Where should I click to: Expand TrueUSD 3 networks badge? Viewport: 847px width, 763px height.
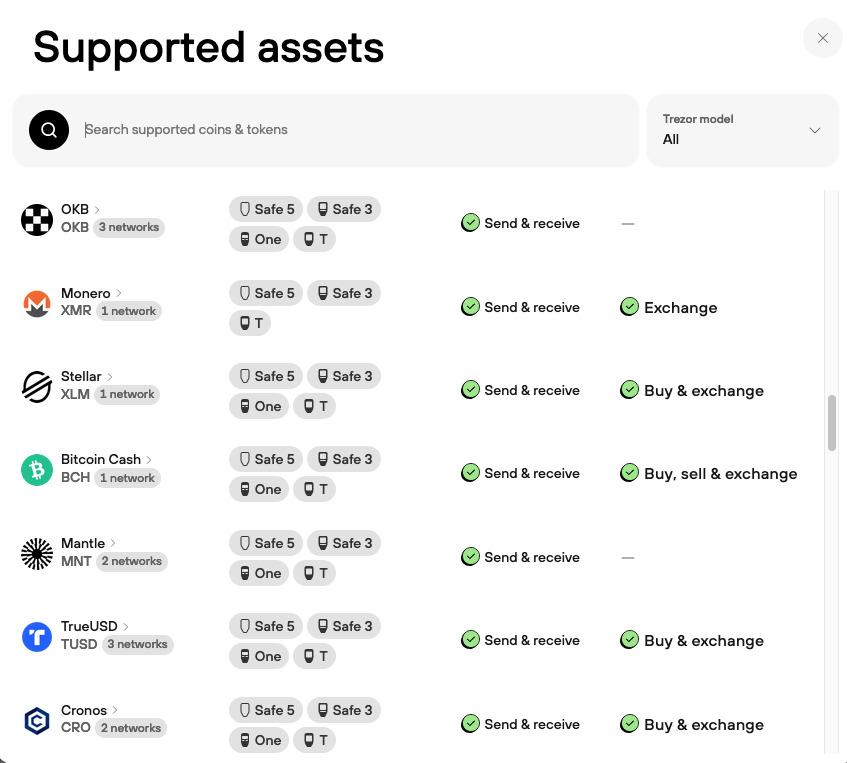click(x=137, y=644)
